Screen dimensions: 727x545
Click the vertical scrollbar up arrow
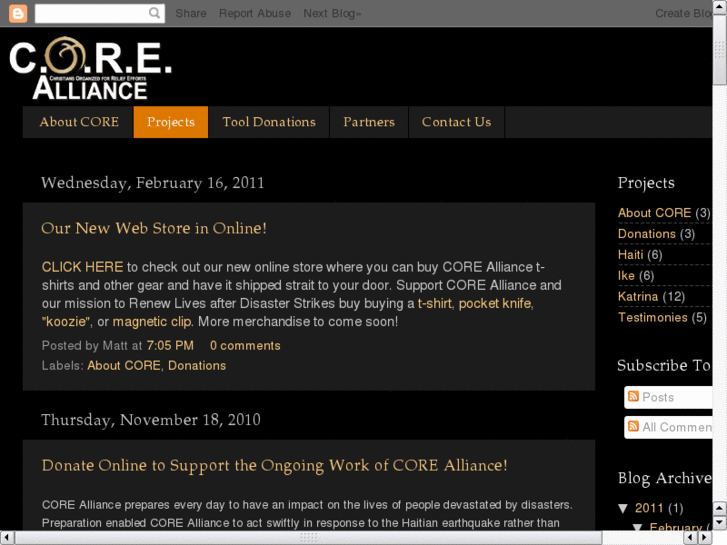720,5
